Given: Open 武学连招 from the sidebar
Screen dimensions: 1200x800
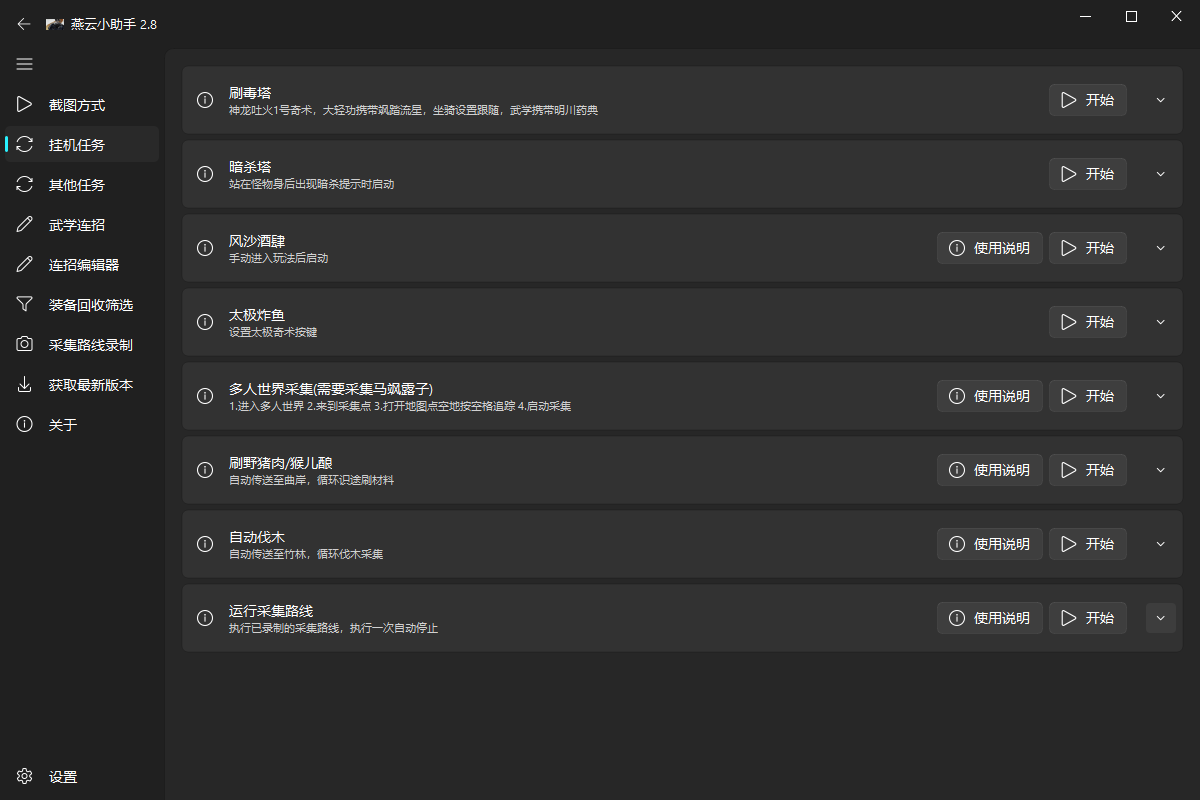Looking at the screenshot, I should (x=82, y=225).
